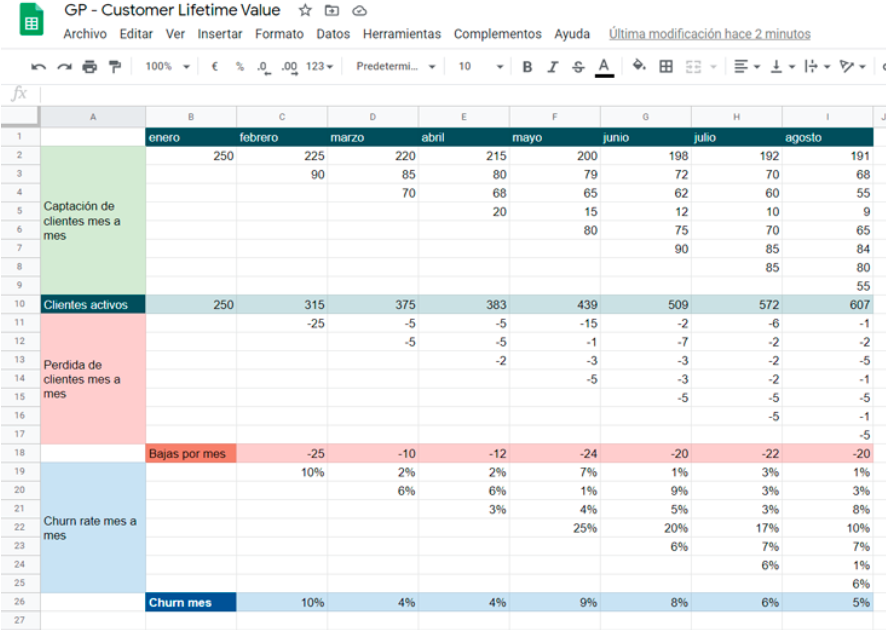The height and width of the screenshot is (630, 886).
Task: Select the cell with value 383
Action: [x=463, y=305]
